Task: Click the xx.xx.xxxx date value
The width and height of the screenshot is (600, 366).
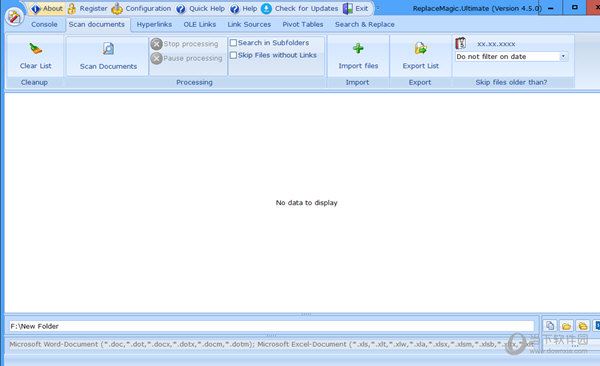Action: (496, 44)
